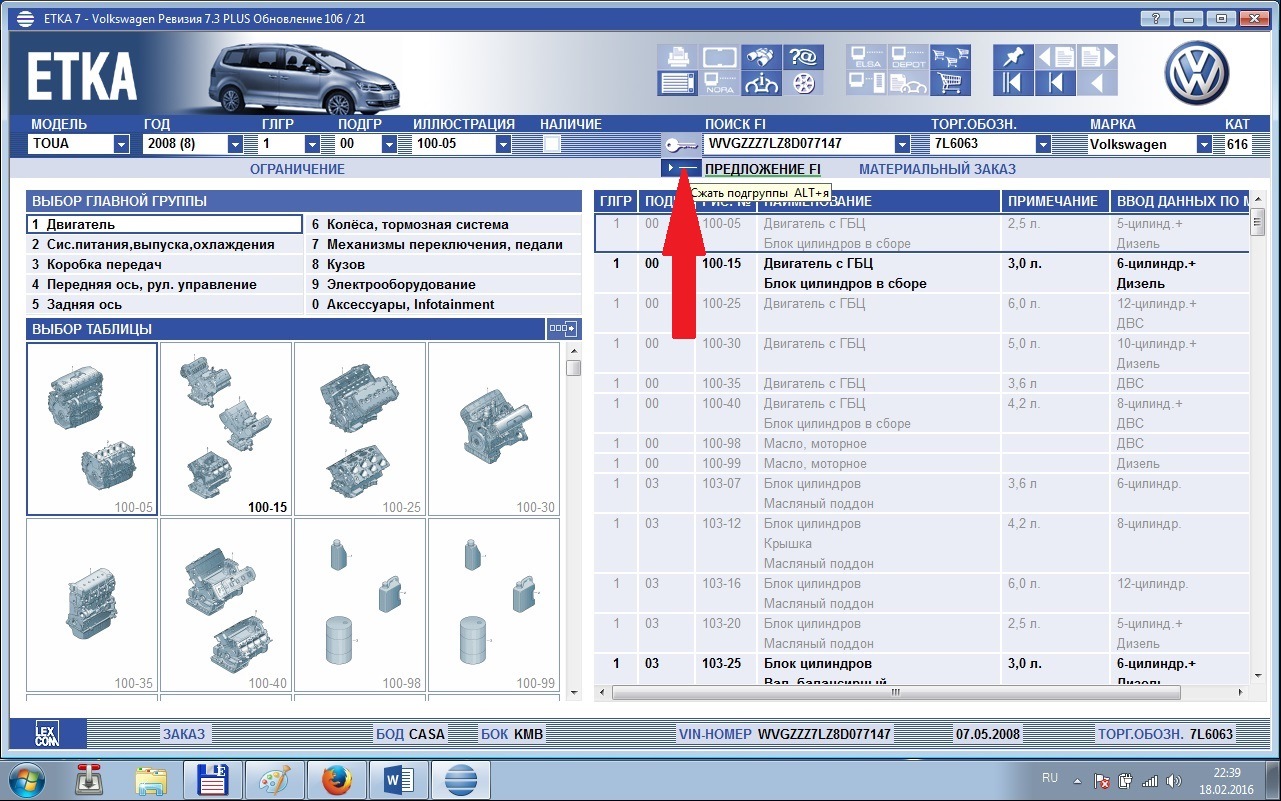Select row 100-15 Двигатель с ГБЦ 3,0 л.
The height and width of the screenshot is (801, 1281).
coord(921,273)
